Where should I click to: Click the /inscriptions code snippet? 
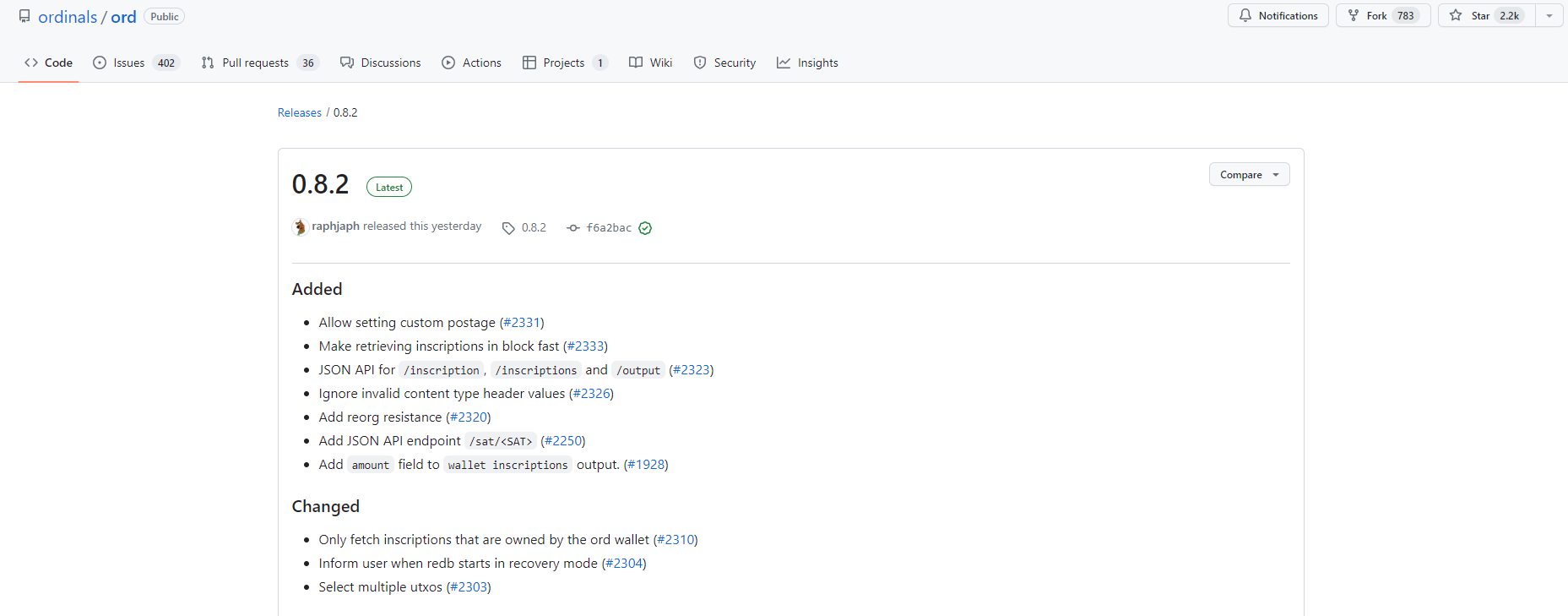coord(536,370)
